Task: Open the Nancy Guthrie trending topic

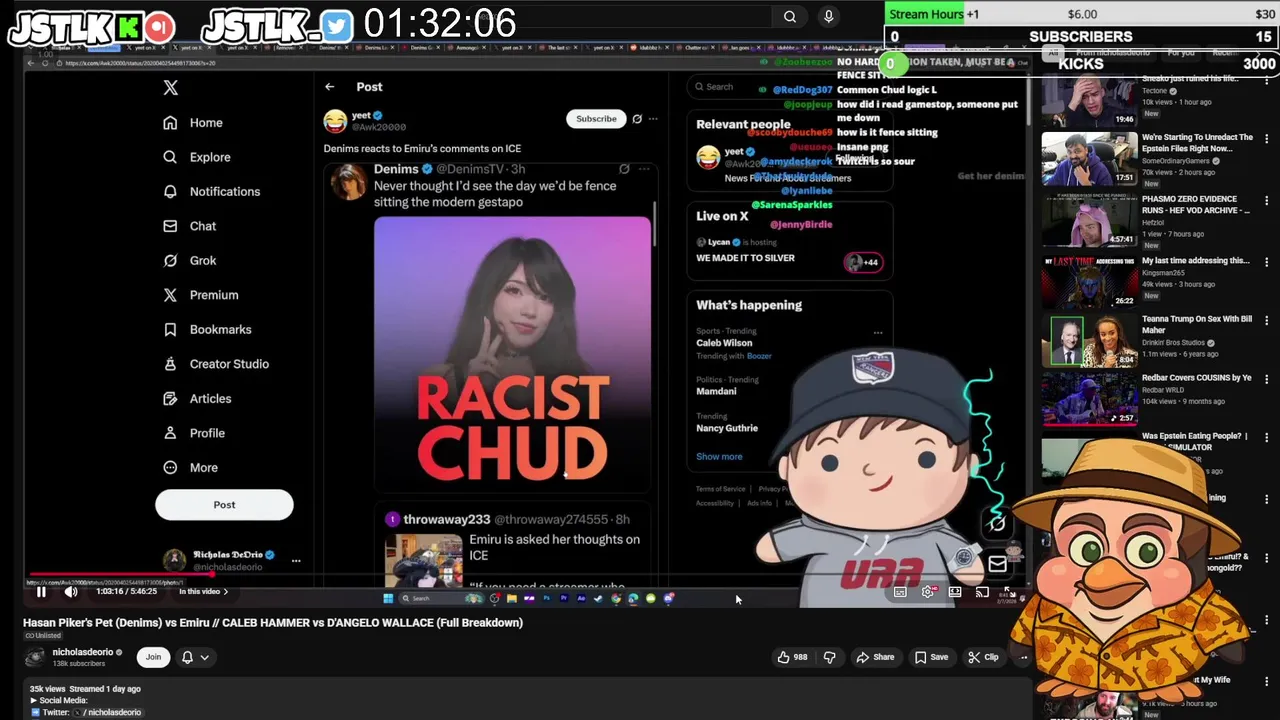Action: point(727,428)
